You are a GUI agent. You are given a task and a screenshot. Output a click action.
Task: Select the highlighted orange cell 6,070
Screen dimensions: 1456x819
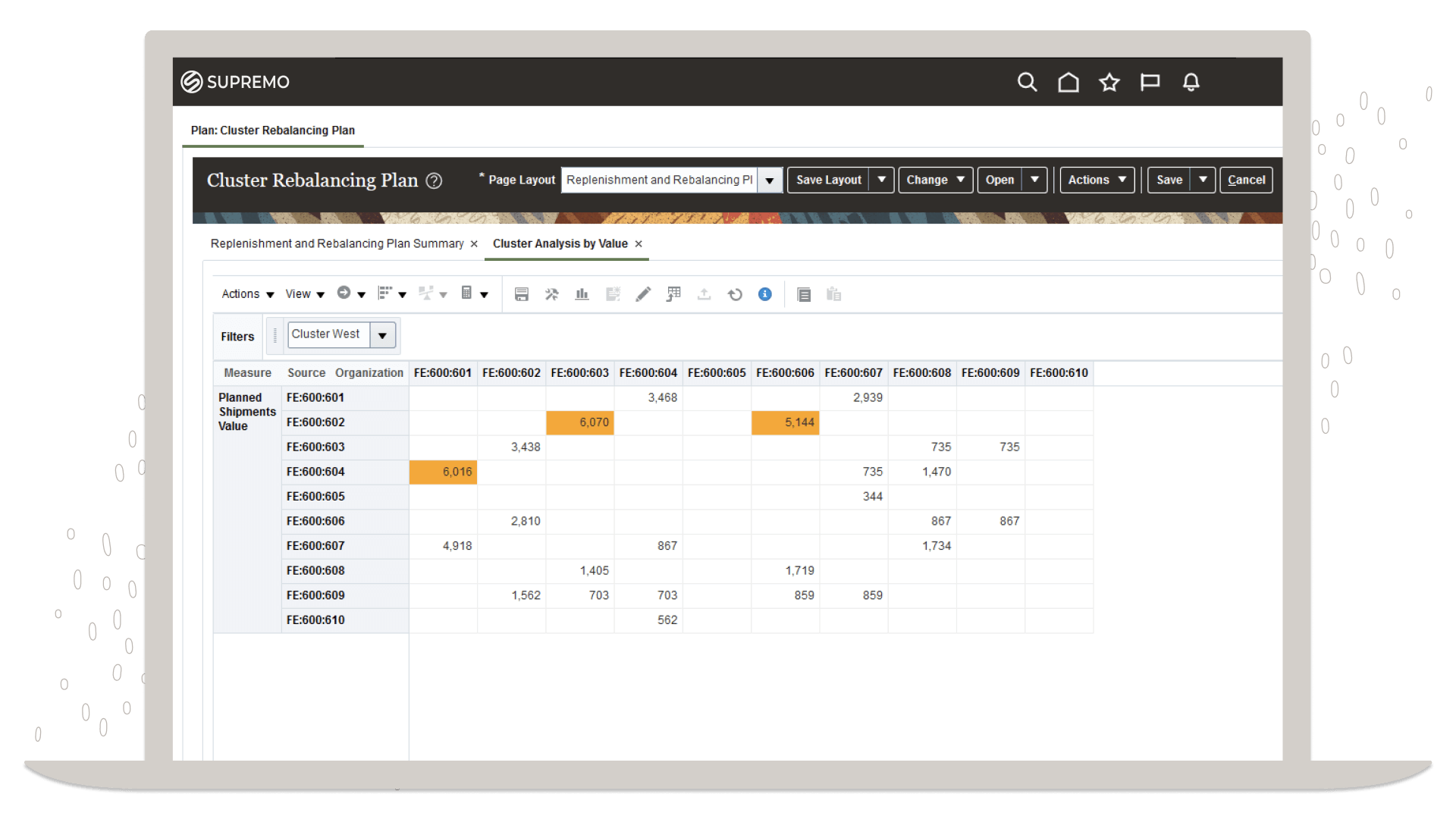(x=580, y=422)
